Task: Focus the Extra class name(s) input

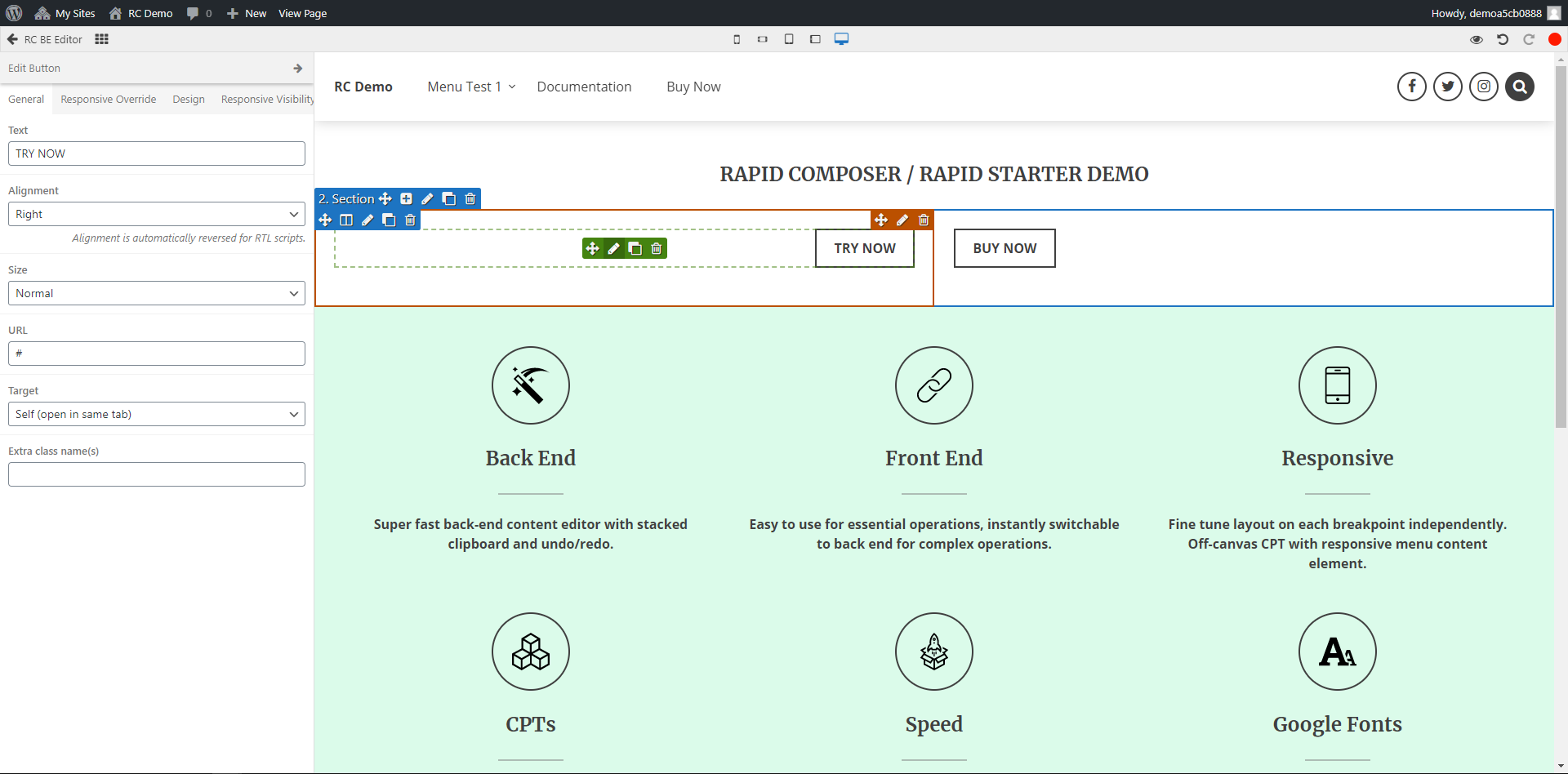Action: pyautogui.click(x=157, y=474)
